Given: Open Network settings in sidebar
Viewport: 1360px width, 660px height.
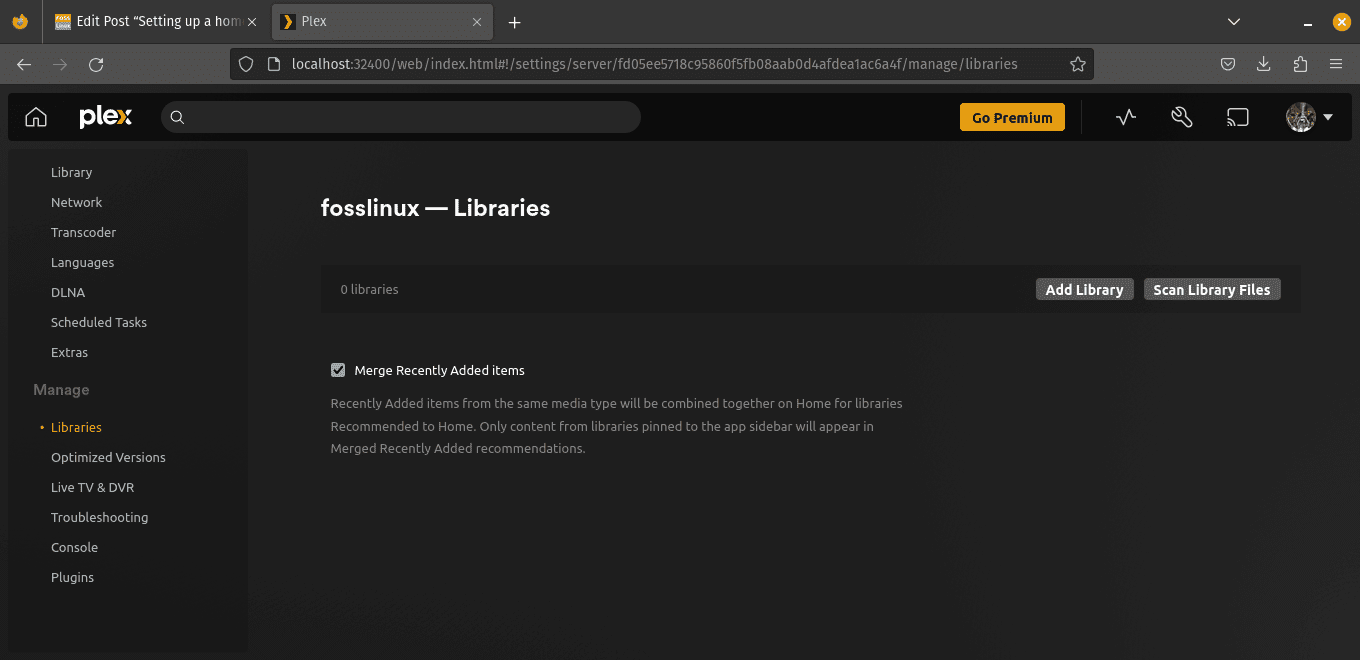Looking at the screenshot, I should [76, 202].
